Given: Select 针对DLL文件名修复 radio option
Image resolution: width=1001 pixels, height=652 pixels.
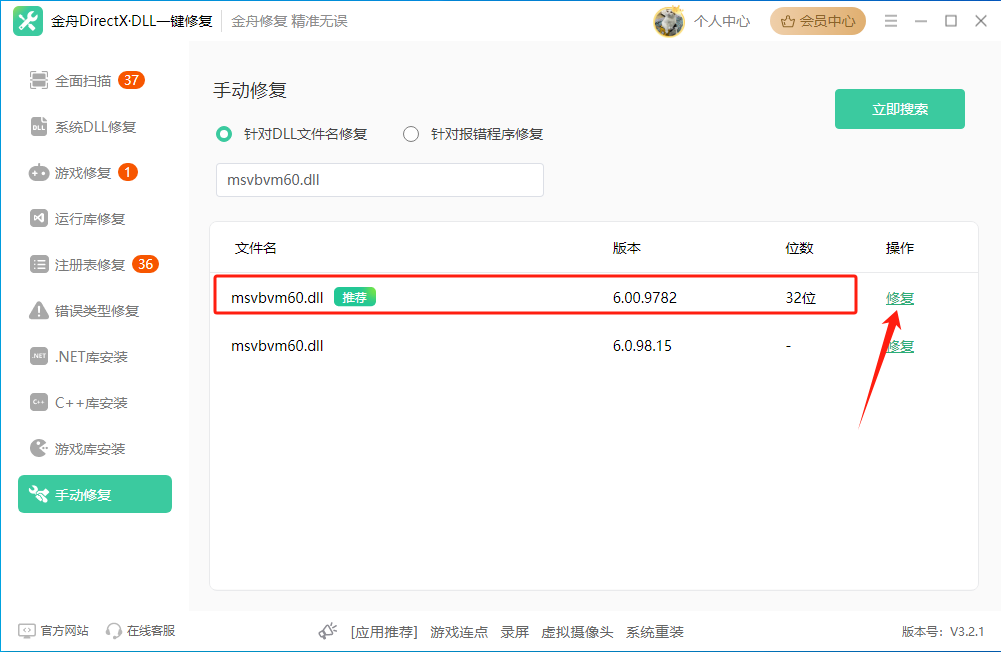Looking at the screenshot, I should click(x=223, y=134).
